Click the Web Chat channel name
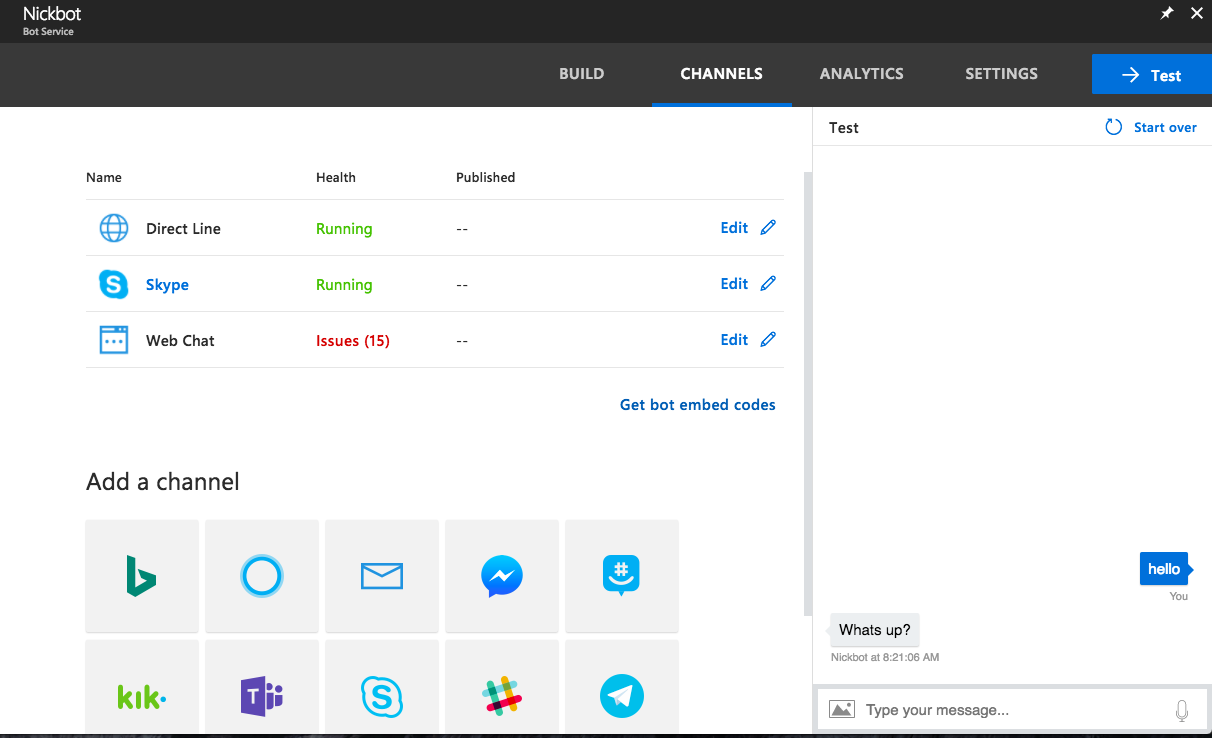 [x=180, y=341]
